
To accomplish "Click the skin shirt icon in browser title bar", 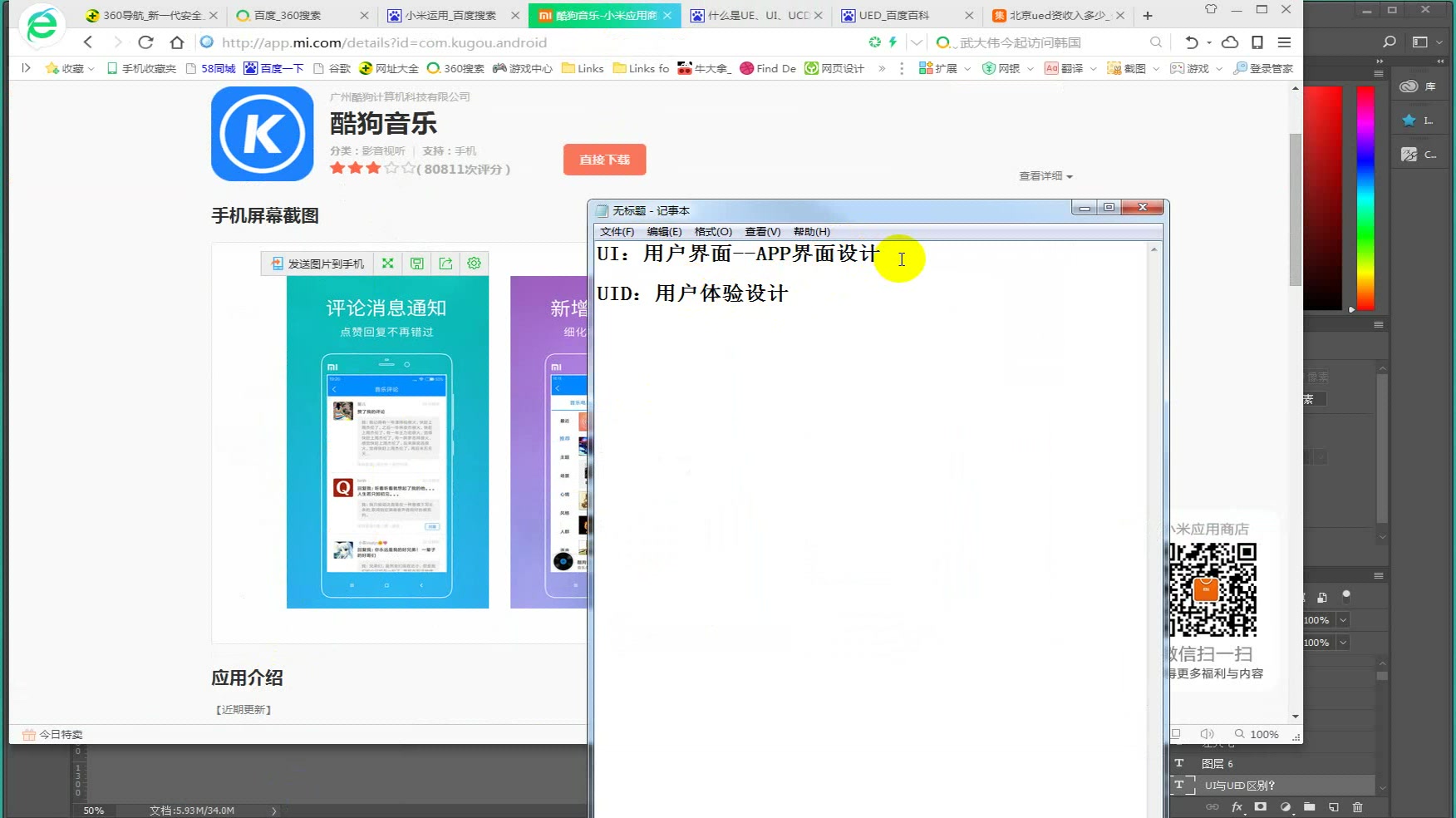I will click(x=1211, y=9).
